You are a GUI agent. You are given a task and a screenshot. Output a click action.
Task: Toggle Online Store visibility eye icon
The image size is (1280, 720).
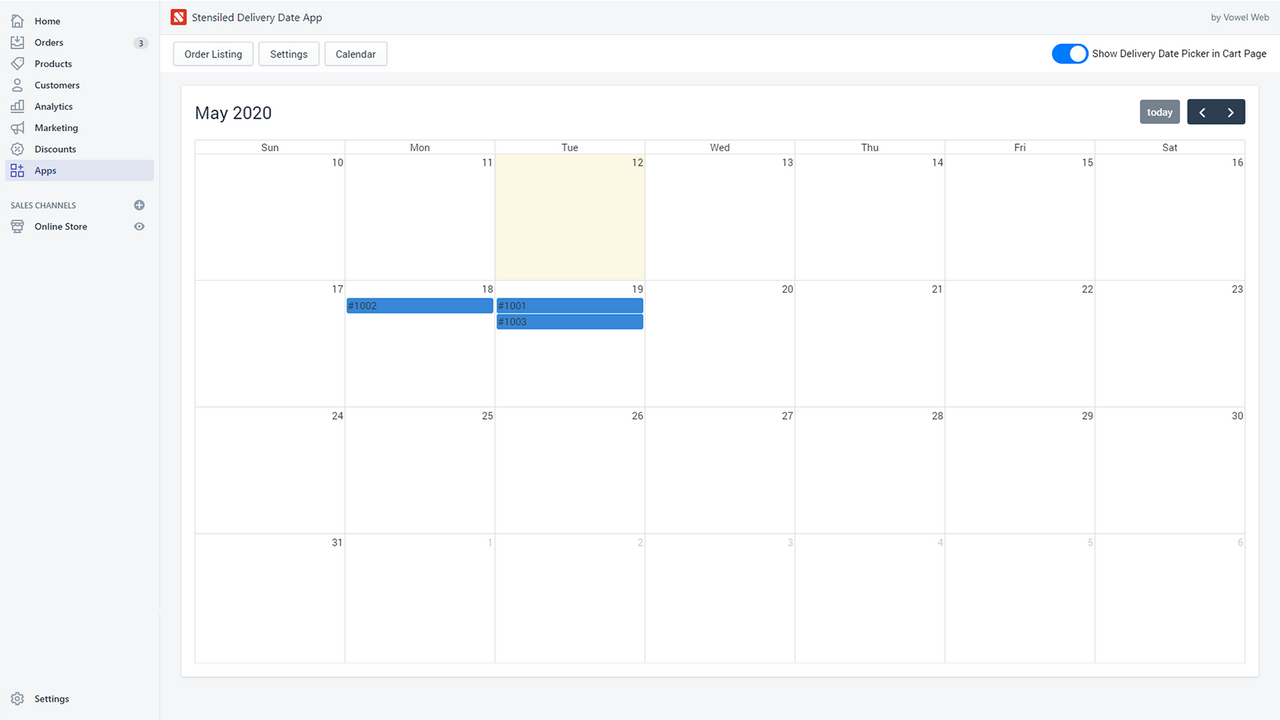click(x=139, y=226)
